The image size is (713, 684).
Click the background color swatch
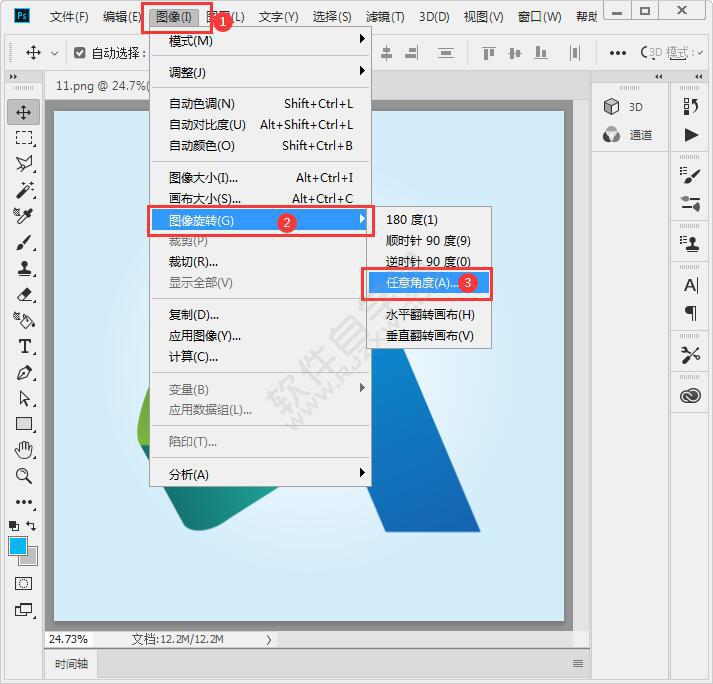pos(32,559)
